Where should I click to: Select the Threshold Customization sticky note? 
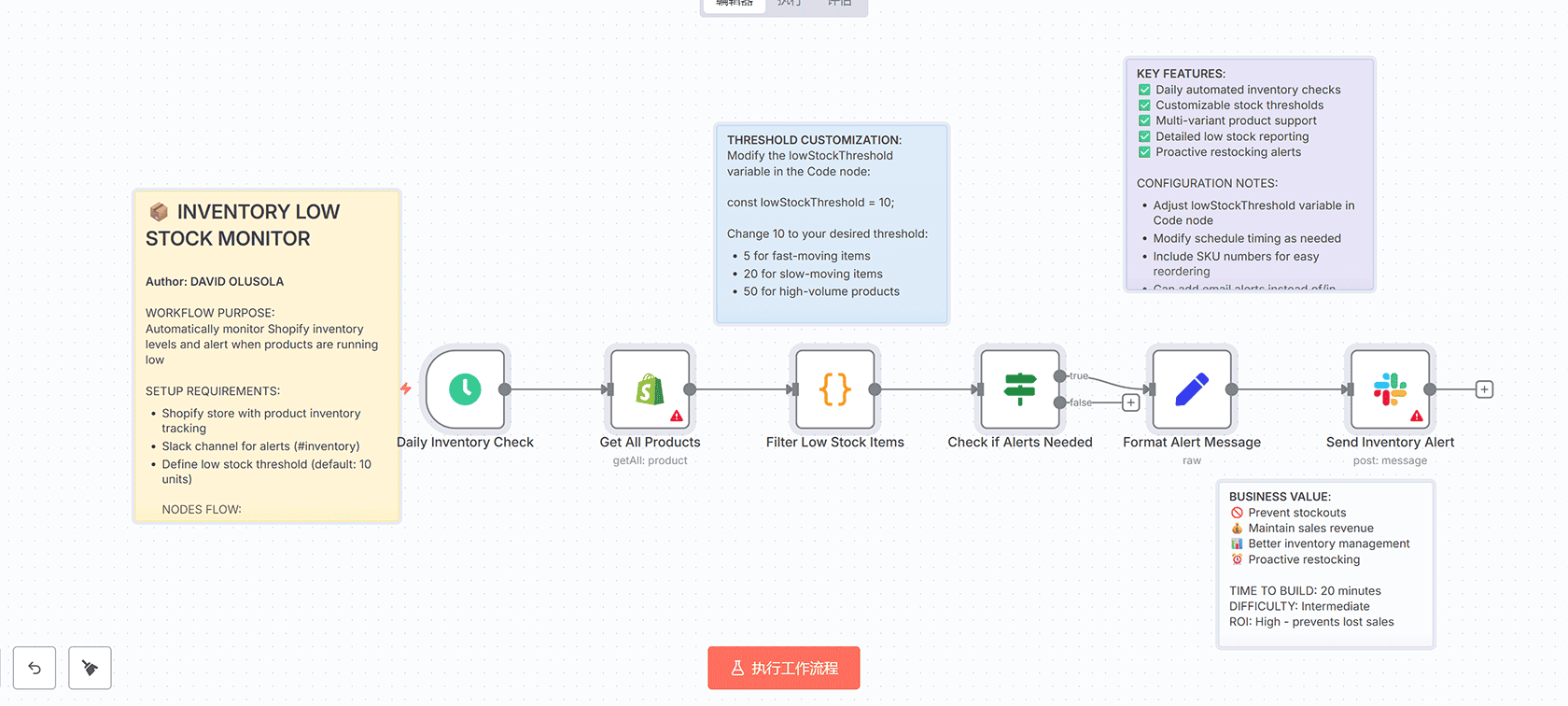(831, 224)
